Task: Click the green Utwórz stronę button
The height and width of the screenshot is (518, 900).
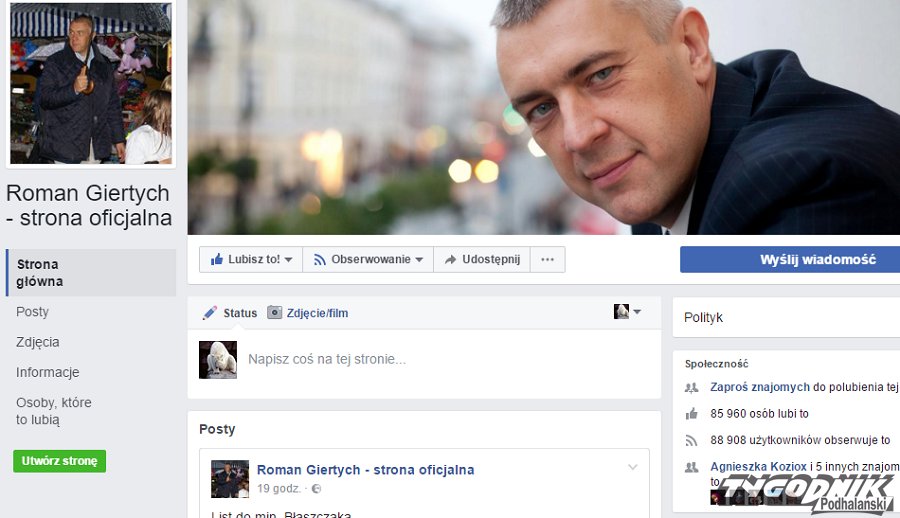Action: (x=59, y=461)
